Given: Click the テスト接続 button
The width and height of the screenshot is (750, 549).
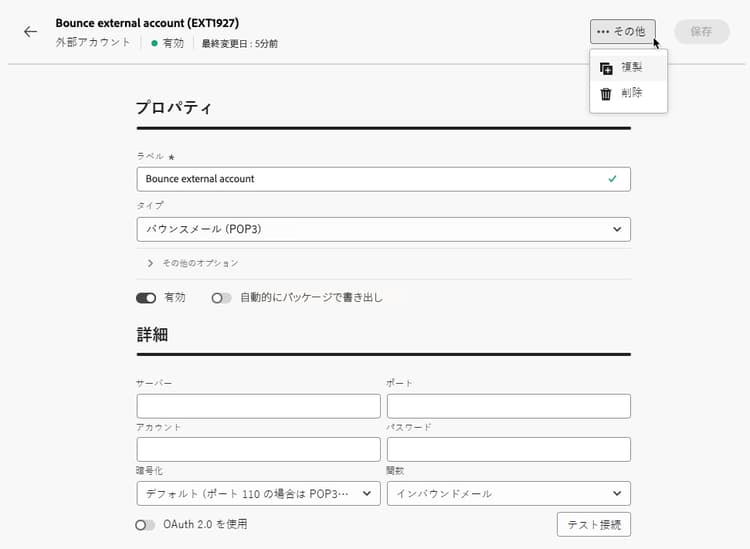Looking at the screenshot, I should (x=594, y=525).
